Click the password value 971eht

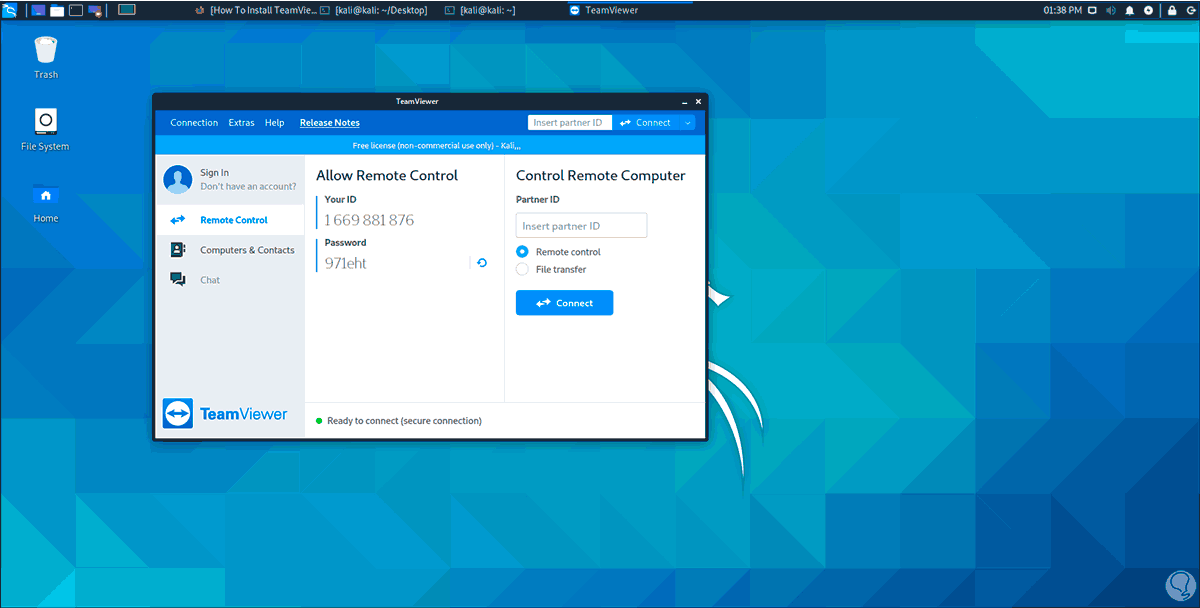point(346,263)
